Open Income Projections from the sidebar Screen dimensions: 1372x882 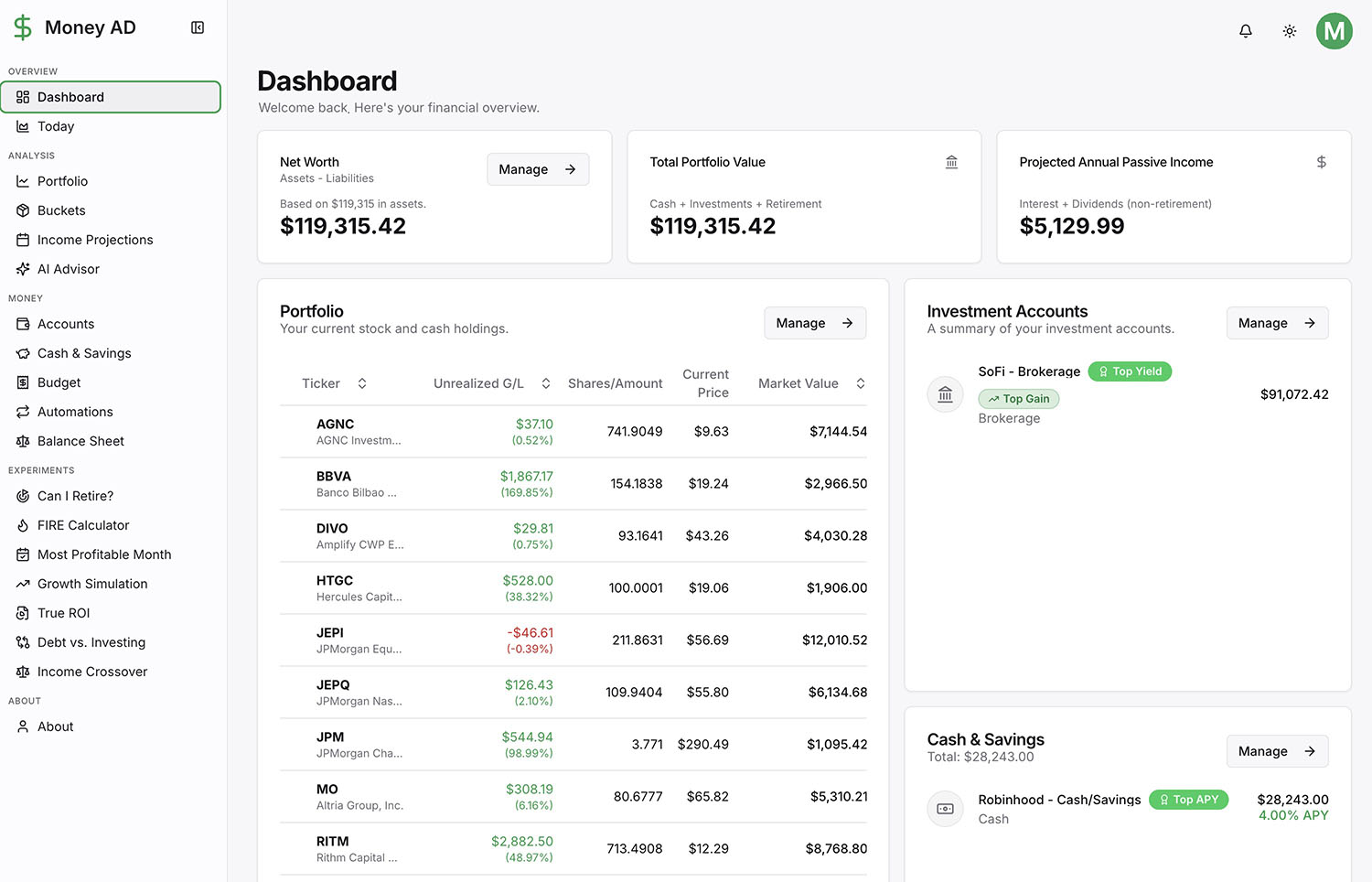coord(94,240)
